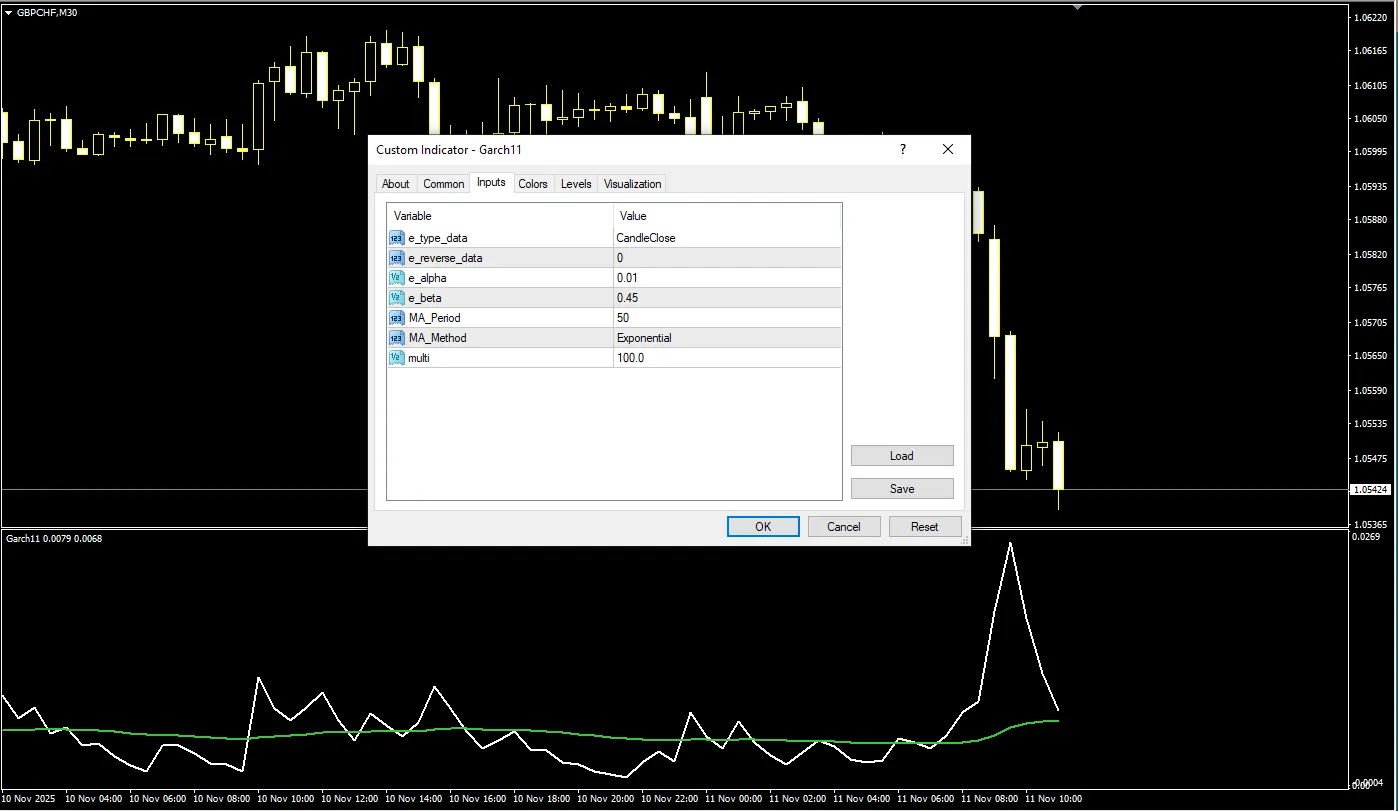Click the MA_Method row icon
Screen dimensions: 1398x811
coord(397,338)
